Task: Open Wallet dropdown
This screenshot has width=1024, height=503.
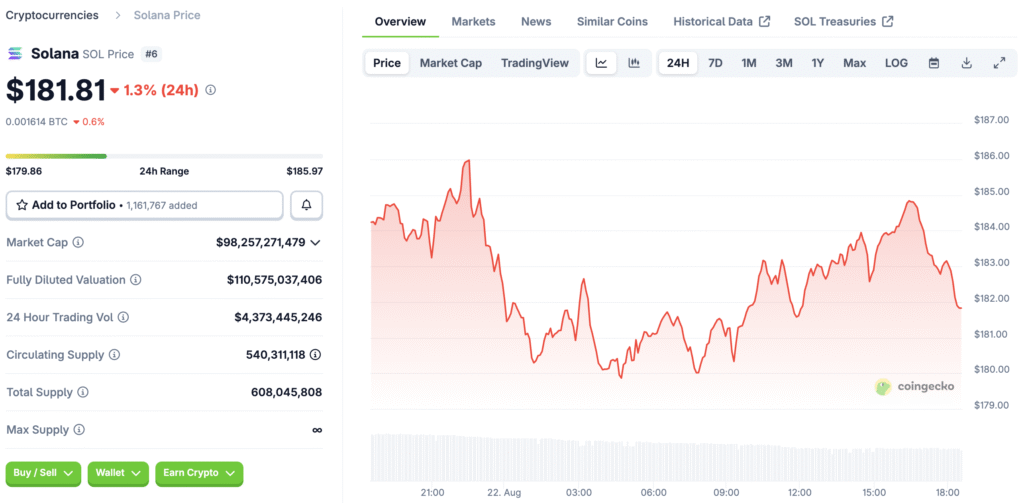Action: click(118, 473)
